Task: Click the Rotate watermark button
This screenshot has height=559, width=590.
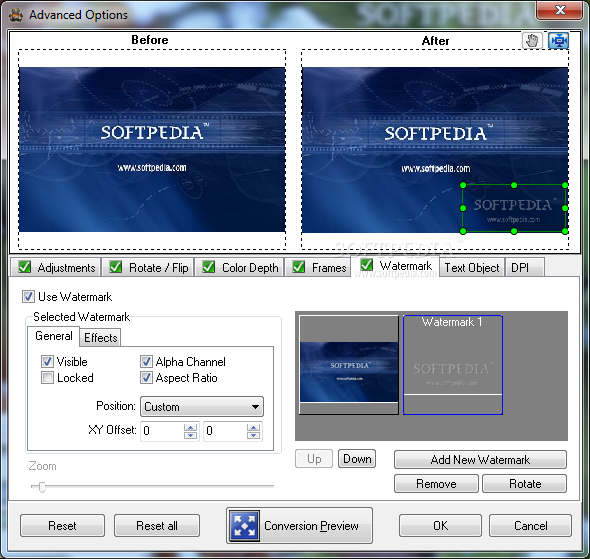Action: pyautogui.click(x=525, y=483)
